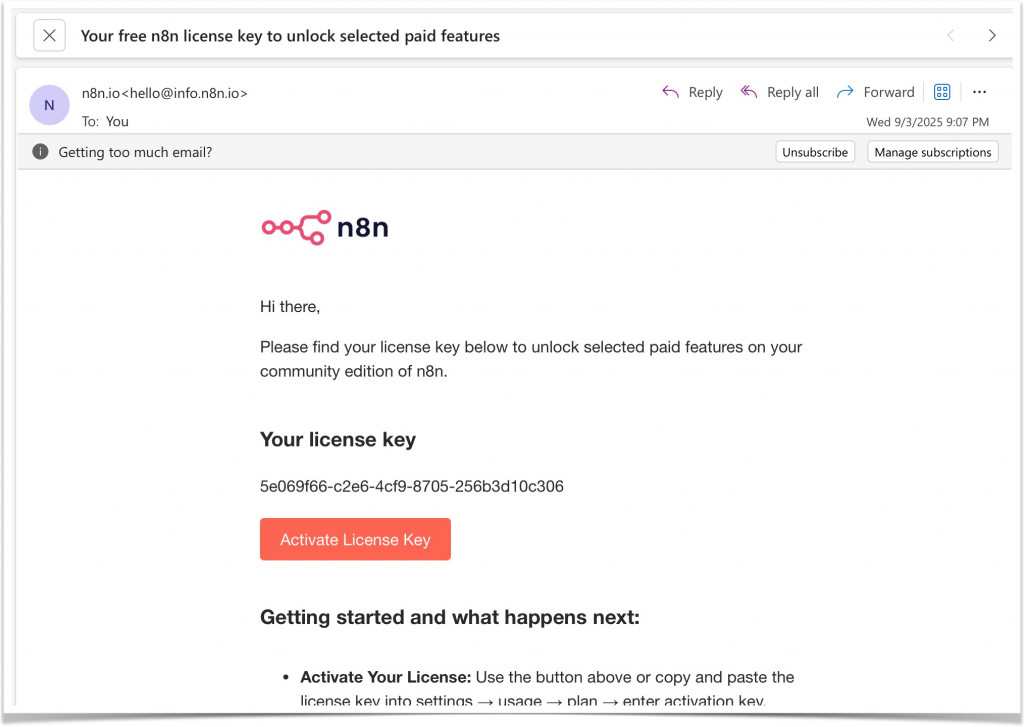Click the license key 5e069f66-c2e6-4cf9-8705-256b3d10c306

tap(411, 487)
